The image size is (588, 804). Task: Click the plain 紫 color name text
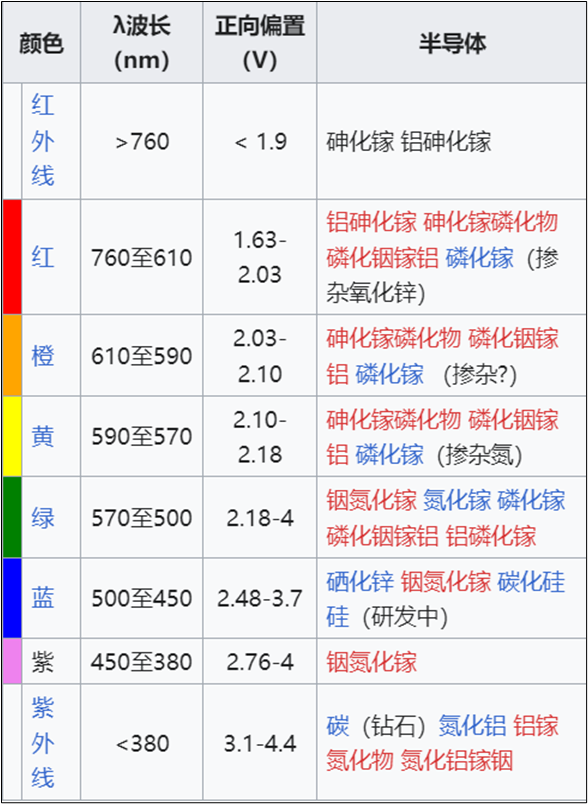click(43, 661)
